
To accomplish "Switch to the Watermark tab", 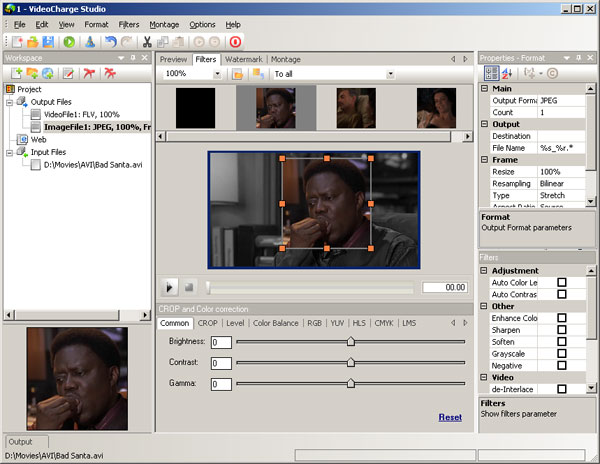I will [244, 59].
